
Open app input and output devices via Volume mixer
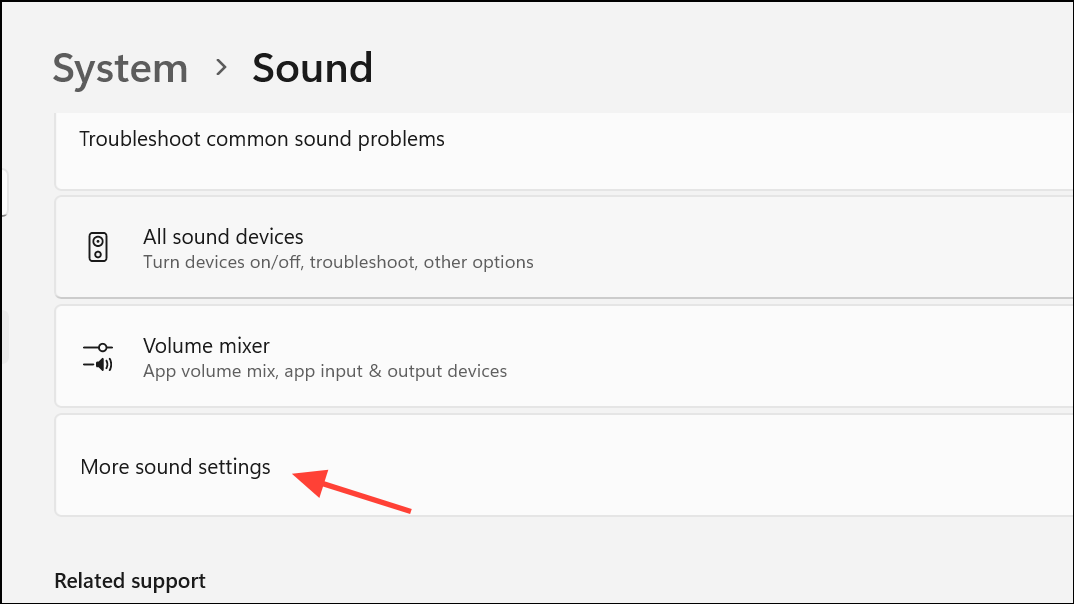pos(400,356)
